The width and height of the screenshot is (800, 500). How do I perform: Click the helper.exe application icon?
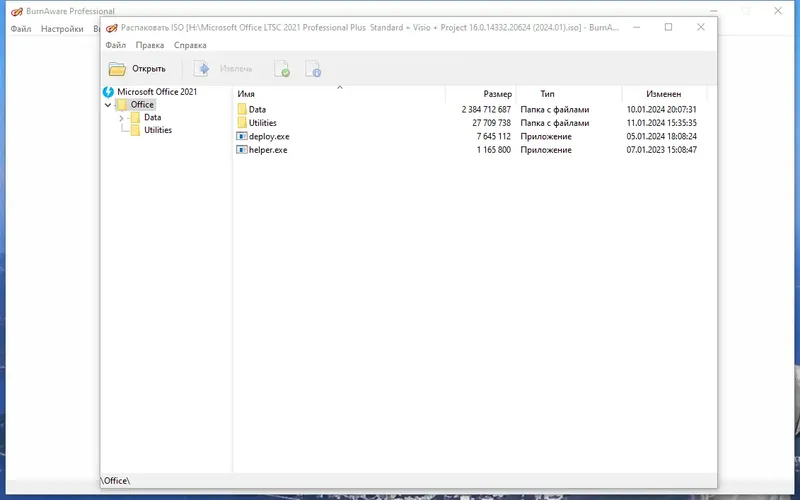(242, 150)
